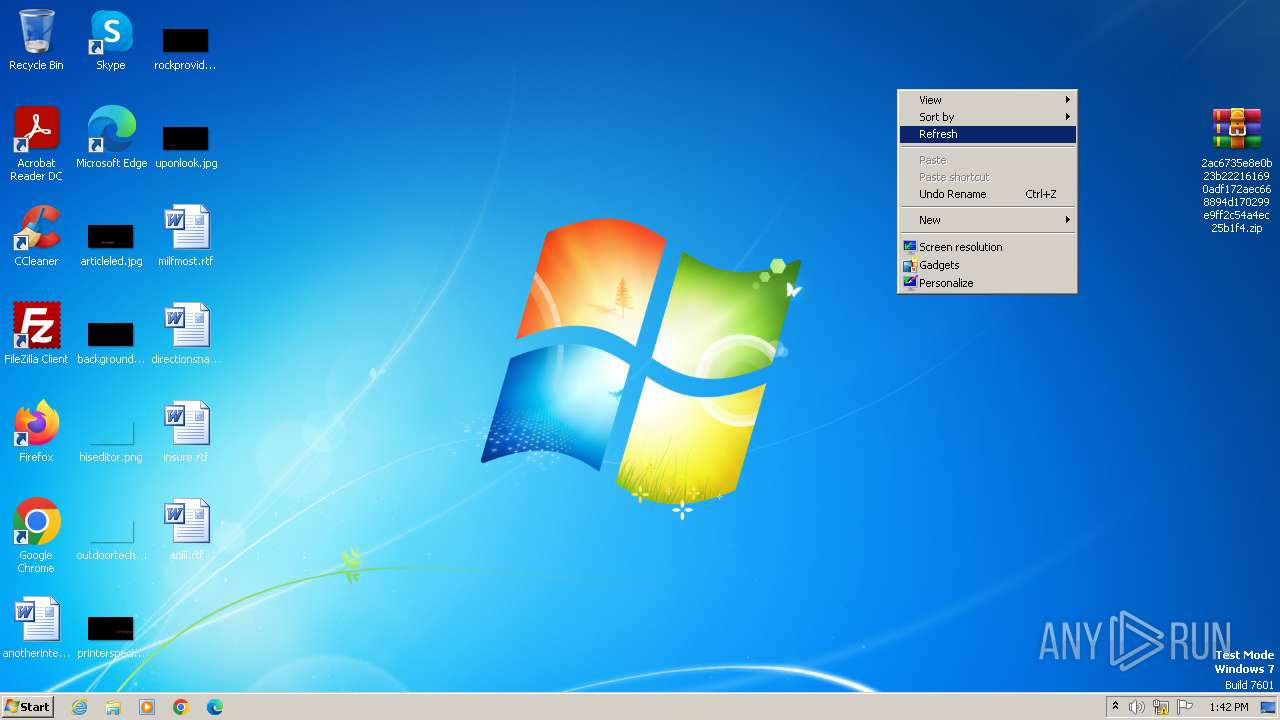Viewport: 1280px width, 720px height.
Task: Select the anotherinte... document
Action: coord(36,628)
